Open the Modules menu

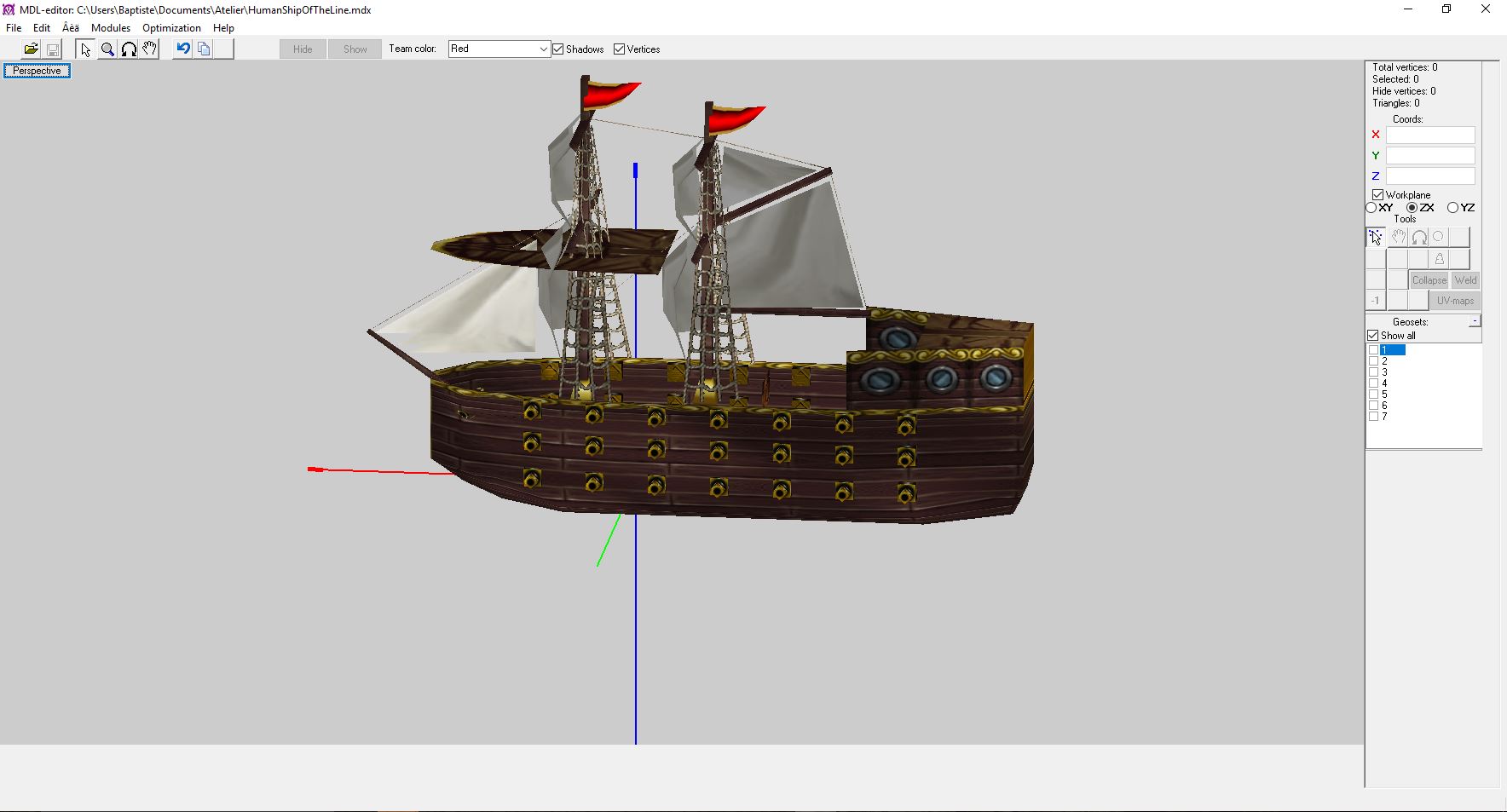tap(111, 28)
